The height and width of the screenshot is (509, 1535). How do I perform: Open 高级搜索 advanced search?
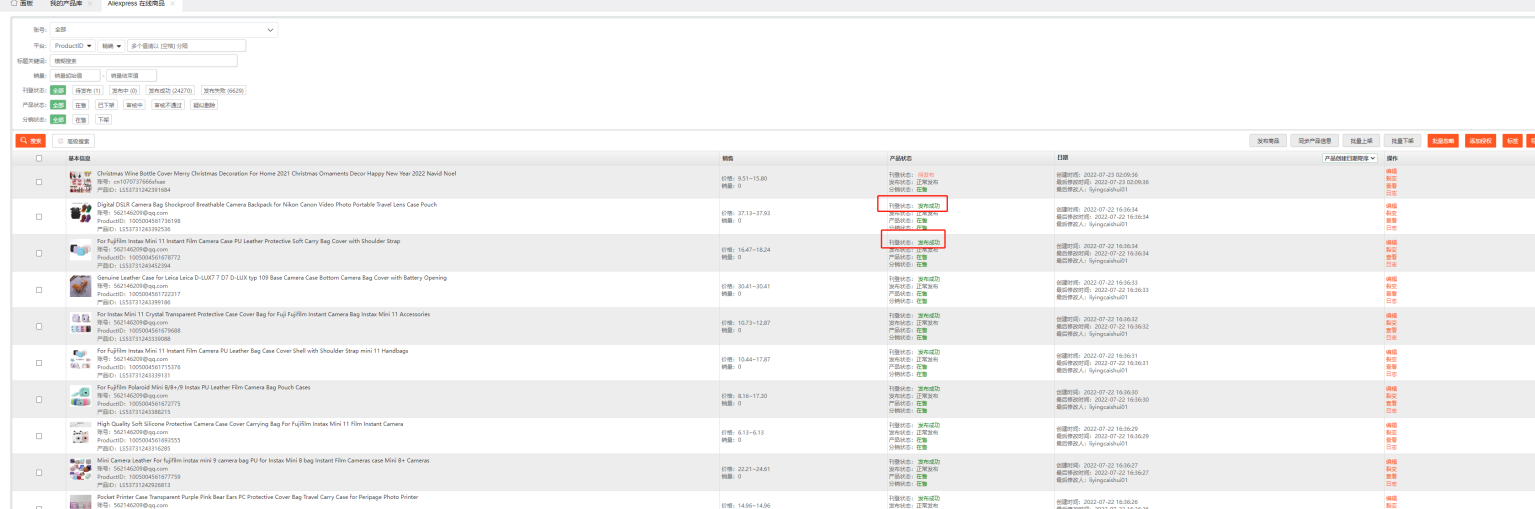coord(73,141)
